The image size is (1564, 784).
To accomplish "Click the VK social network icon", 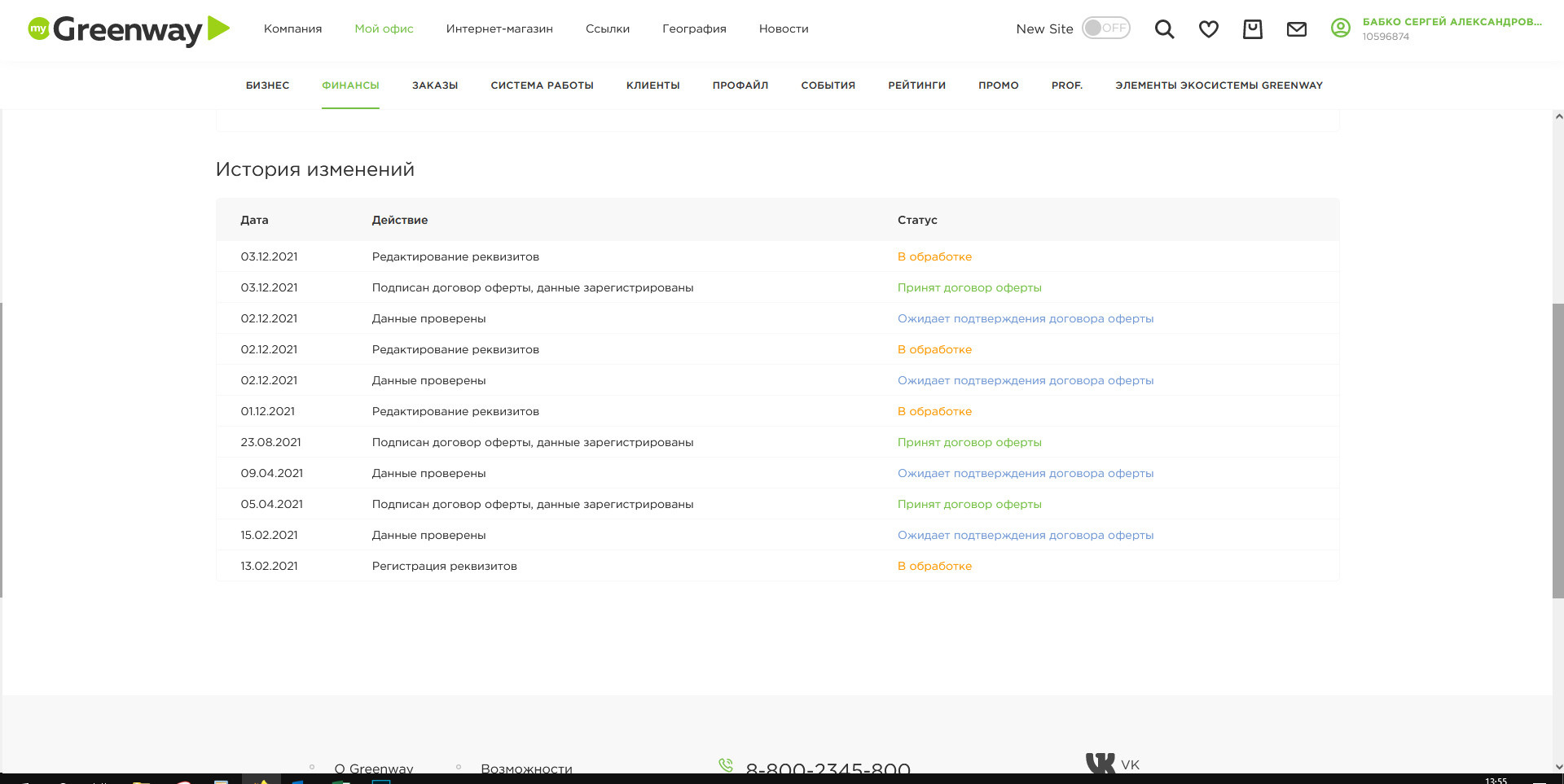I will [x=1101, y=764].
